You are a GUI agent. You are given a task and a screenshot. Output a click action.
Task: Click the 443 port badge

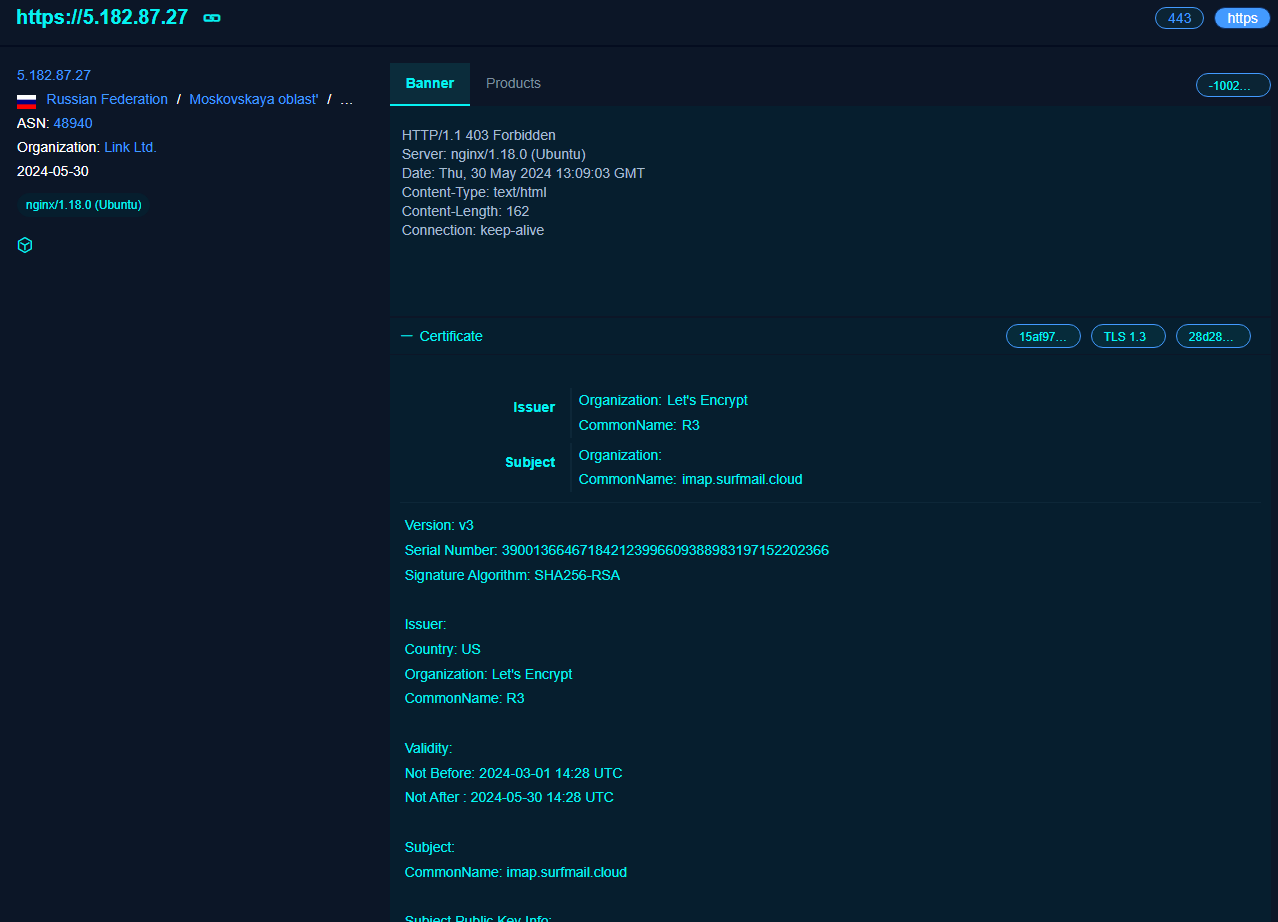click(x=1179, y=18)
